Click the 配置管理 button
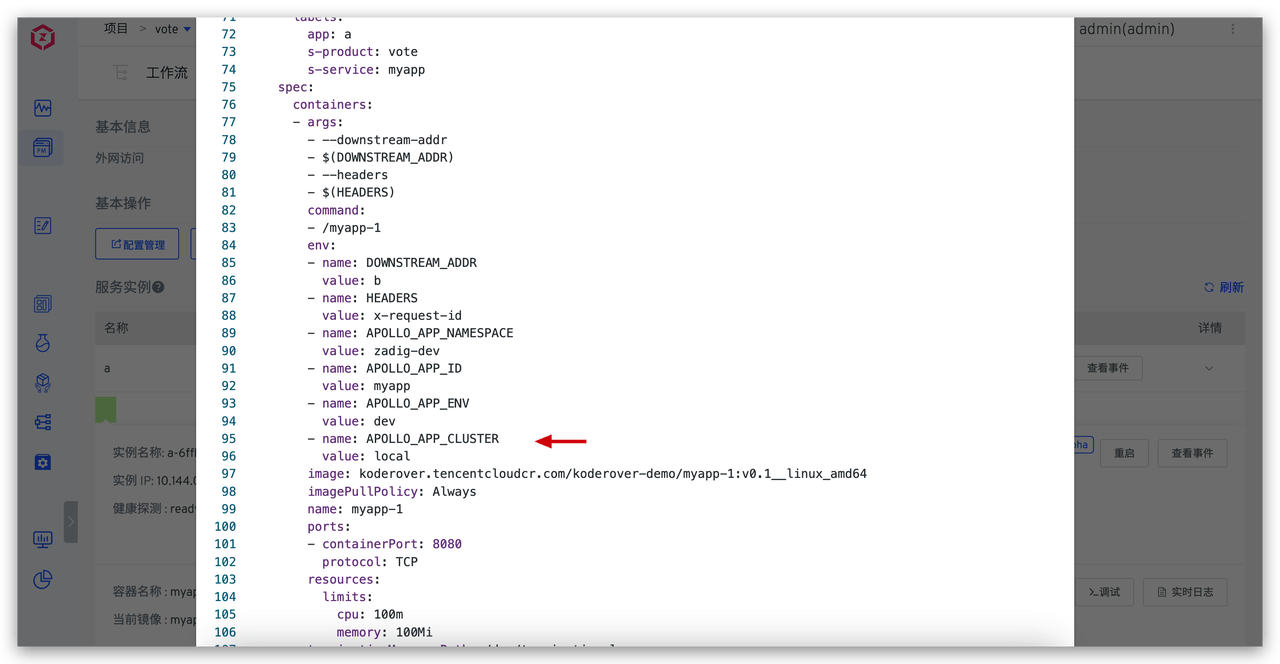This screenshot has height=664, width=1280. (137, 244)
